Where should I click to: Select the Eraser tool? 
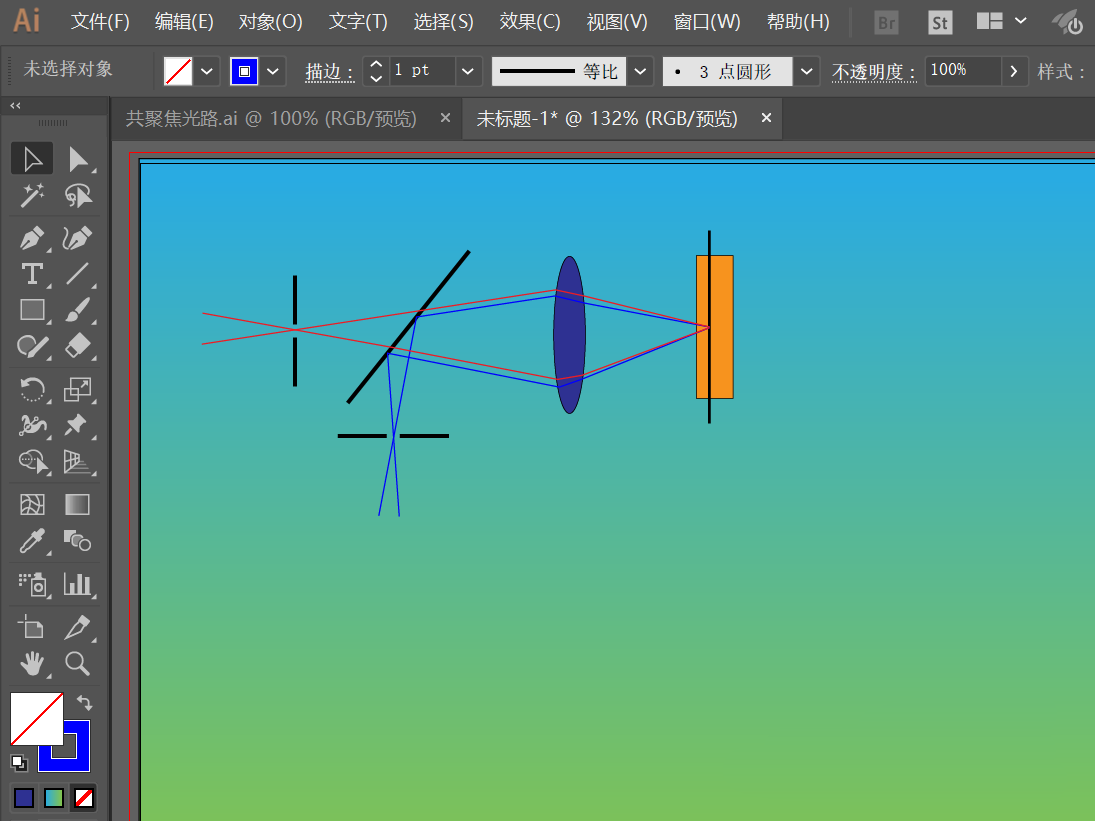pos(78,346)
